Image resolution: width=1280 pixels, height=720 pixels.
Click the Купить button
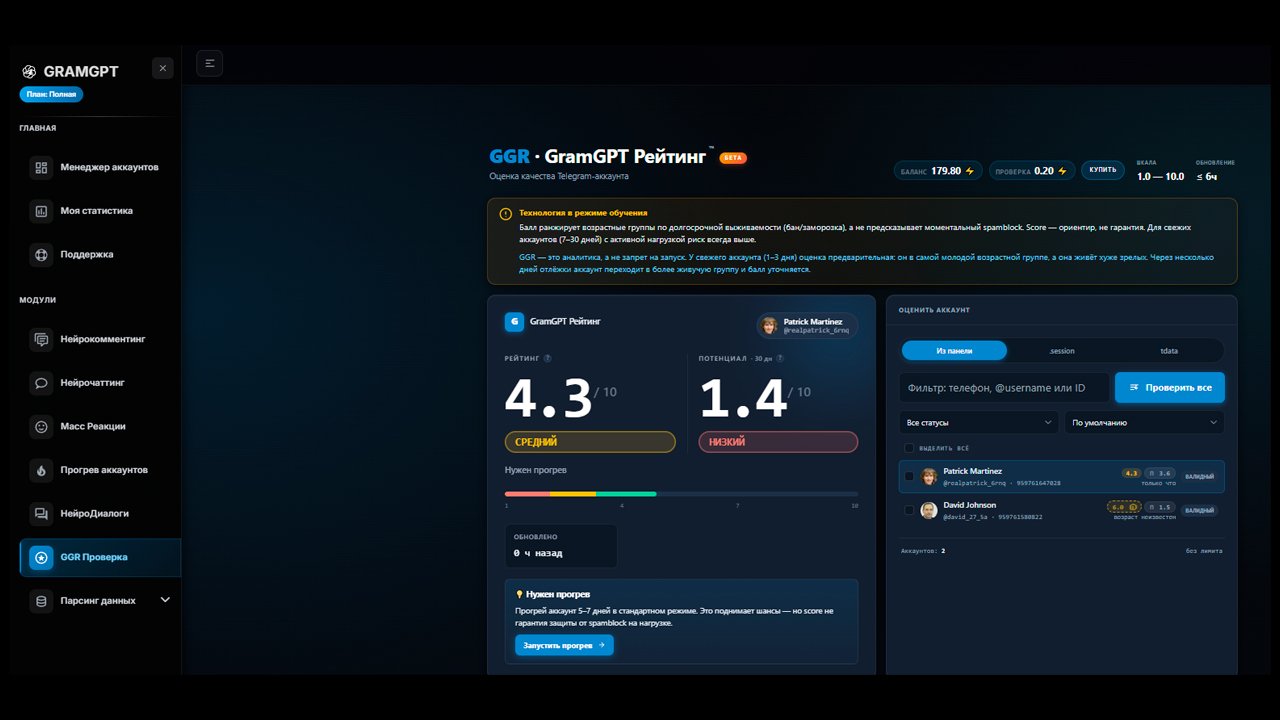click(1103, 170)
